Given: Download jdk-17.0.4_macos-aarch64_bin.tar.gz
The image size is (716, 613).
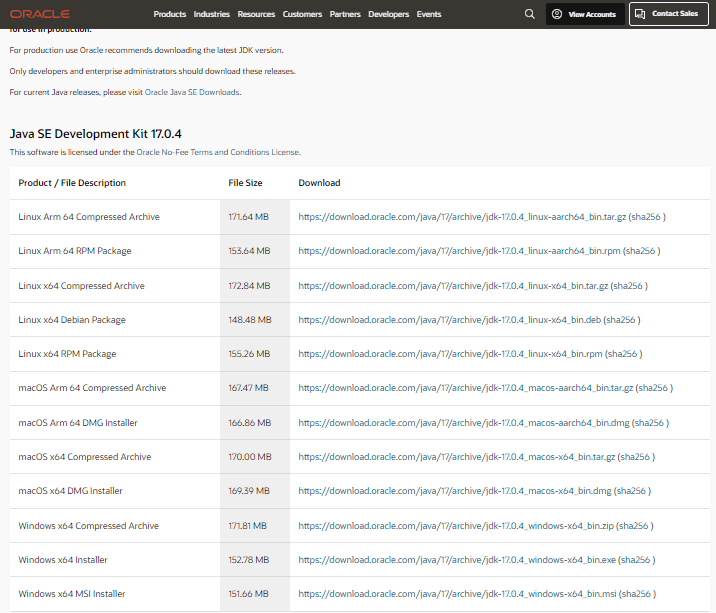Looking at the screenshot, I should tap(466, 388).
